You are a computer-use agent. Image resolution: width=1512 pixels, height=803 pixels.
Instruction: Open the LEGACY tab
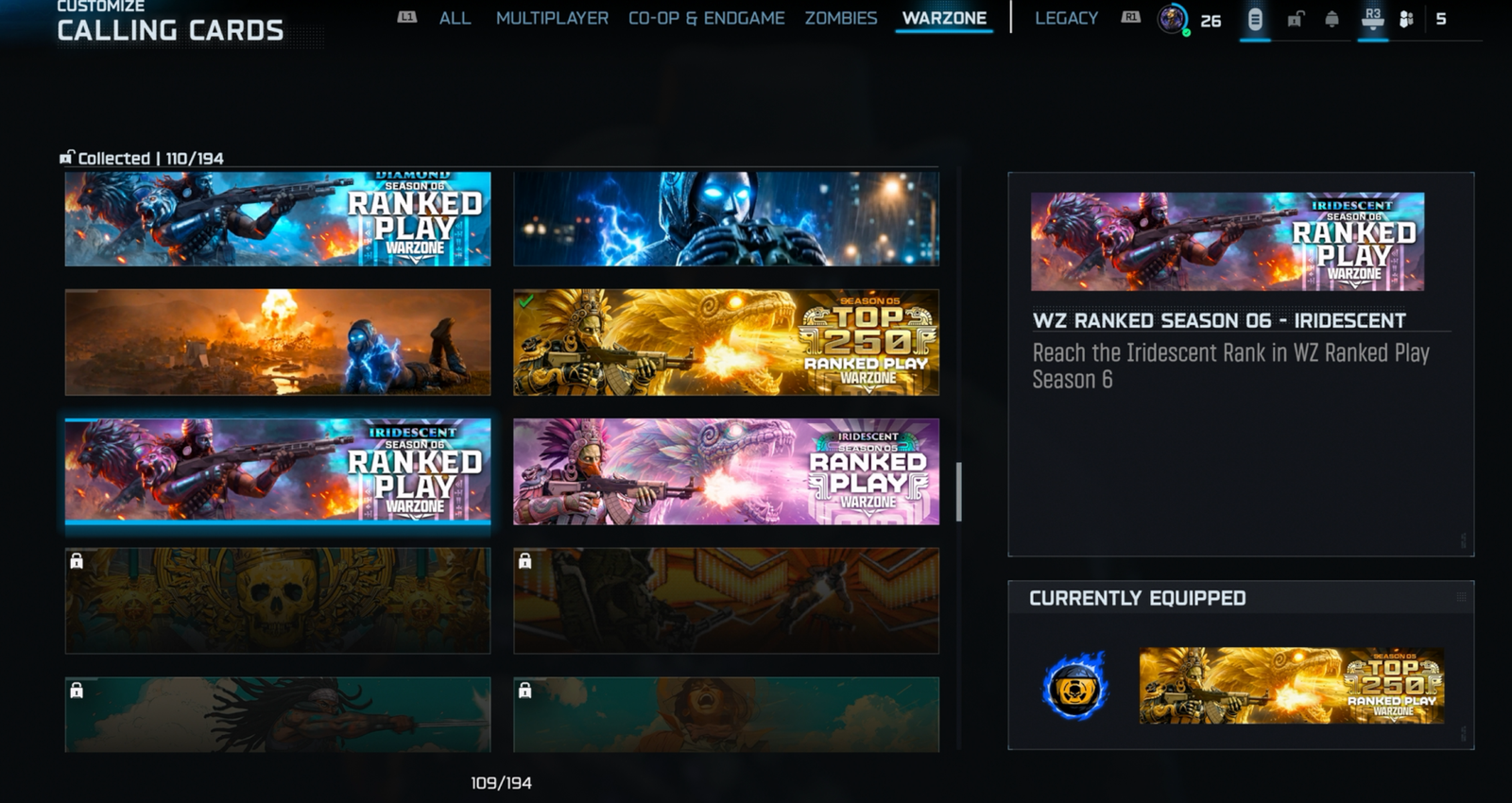pyautogui.click(x=1066, y=18)
